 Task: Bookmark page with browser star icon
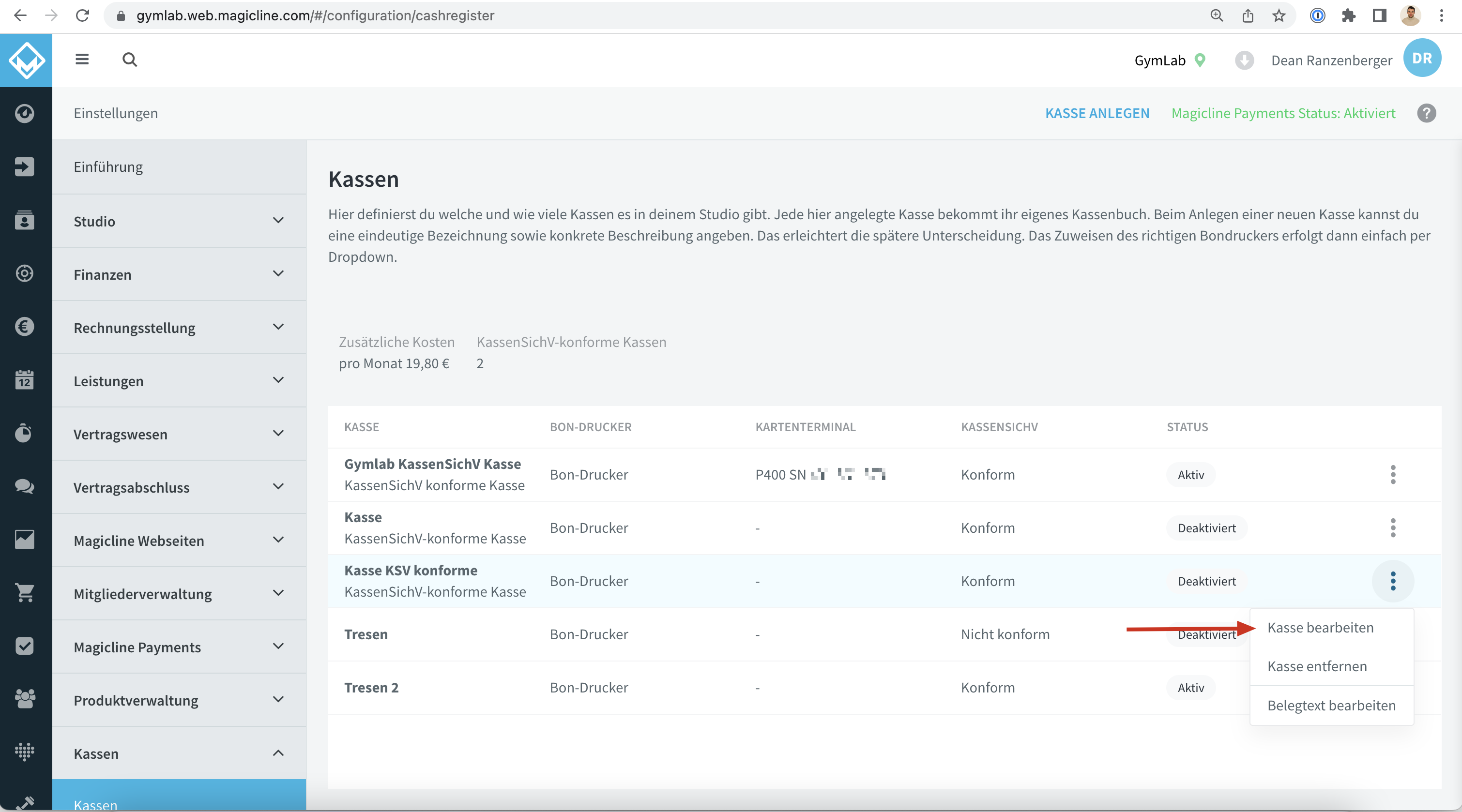1279,16
